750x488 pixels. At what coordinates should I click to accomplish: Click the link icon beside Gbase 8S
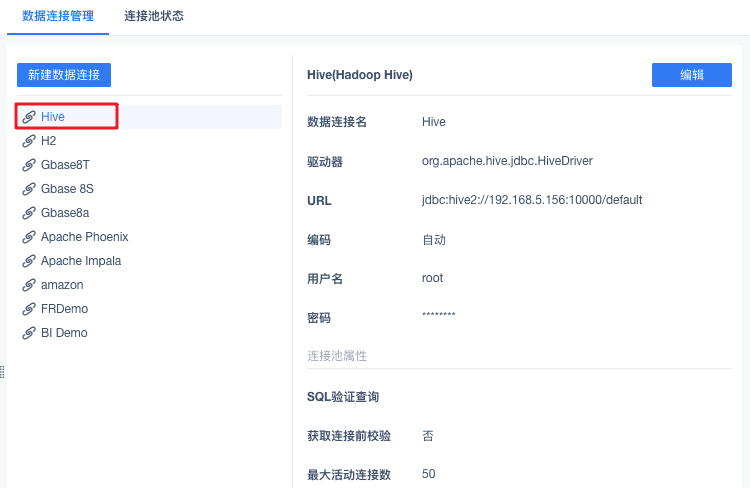(29, 189)
